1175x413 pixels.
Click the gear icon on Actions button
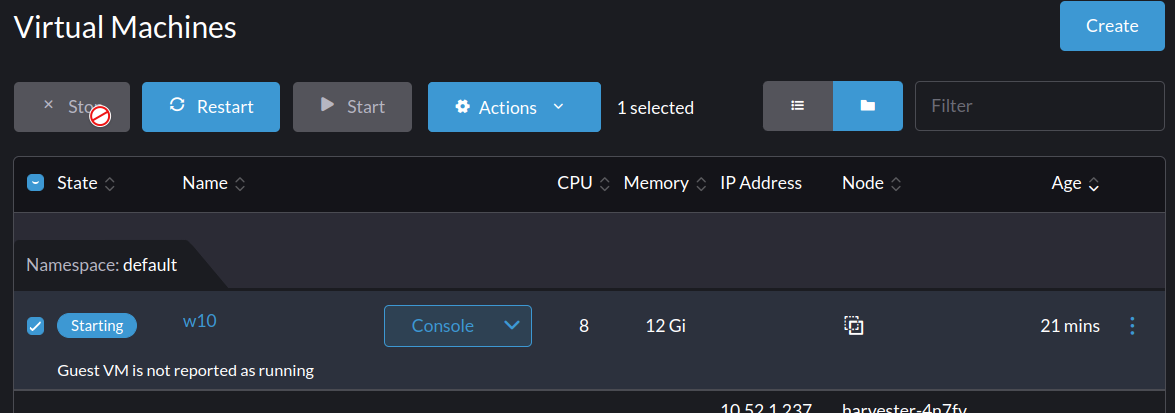coord(462,106)
